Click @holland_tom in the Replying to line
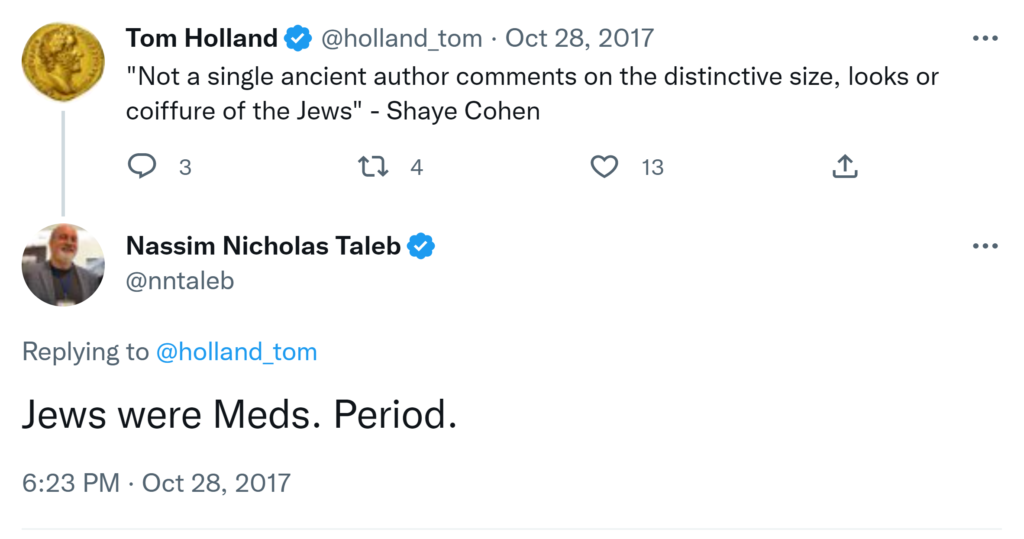The width and height of the screenshot is (1024, 539). click(237, 352)
